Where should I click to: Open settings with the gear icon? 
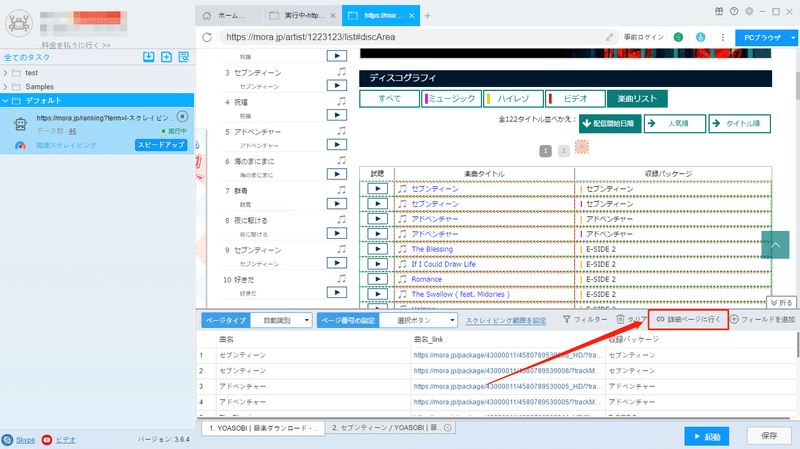[x=749, y=11]
